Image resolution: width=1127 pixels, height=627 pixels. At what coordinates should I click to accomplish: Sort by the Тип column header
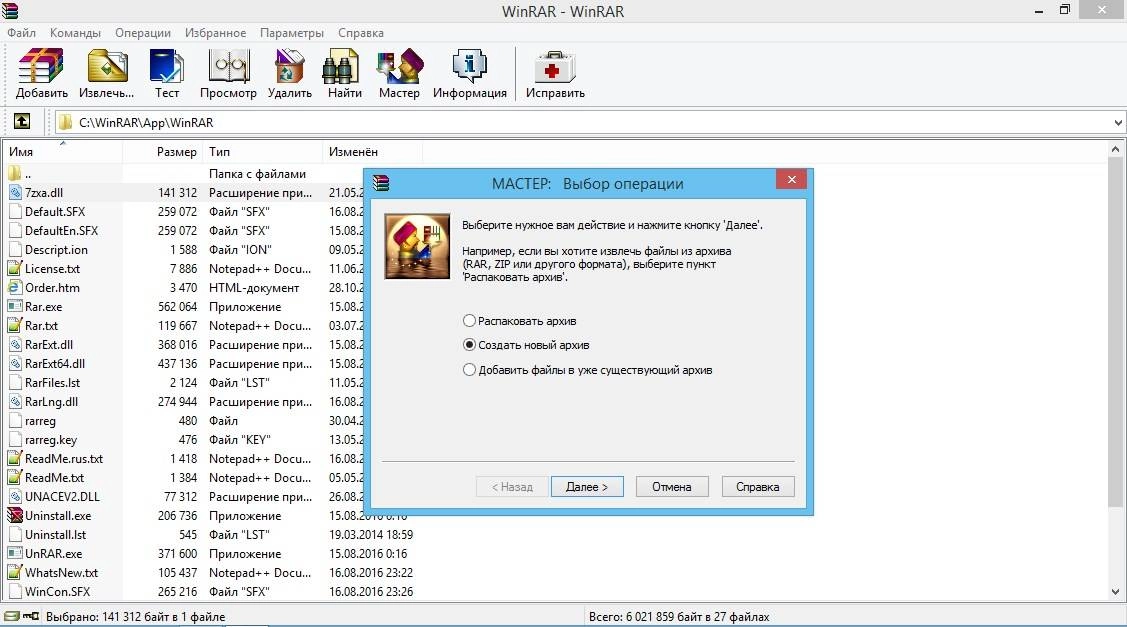coord(263,152)
